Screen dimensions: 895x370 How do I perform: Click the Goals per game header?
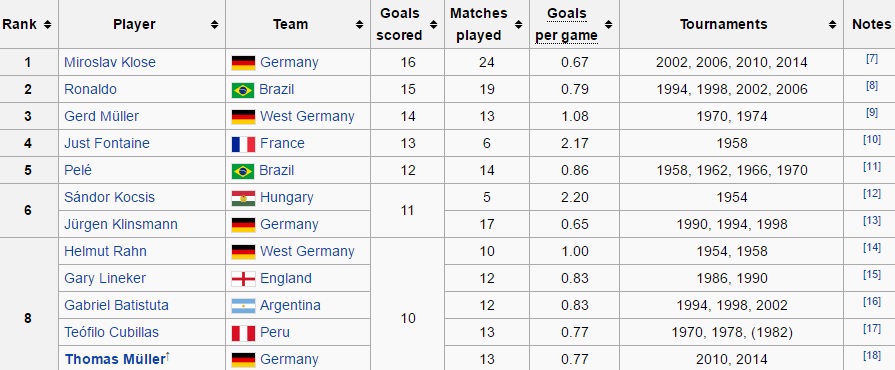pos(566,25)
